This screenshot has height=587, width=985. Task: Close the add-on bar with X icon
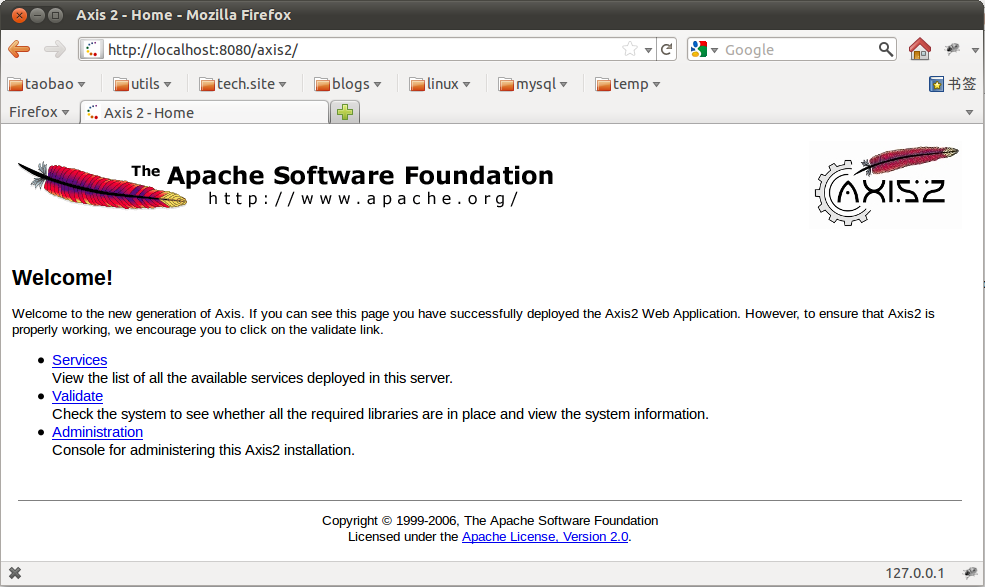(15, 573)
